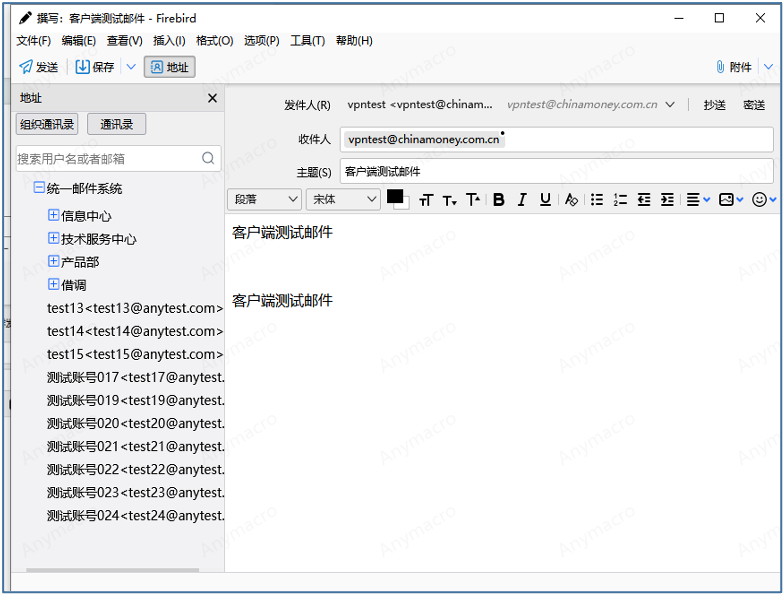The width and height of the screenshot is (783, 595).
Task: Expand the 信息中心 tree node
Action: pos(54,215)
